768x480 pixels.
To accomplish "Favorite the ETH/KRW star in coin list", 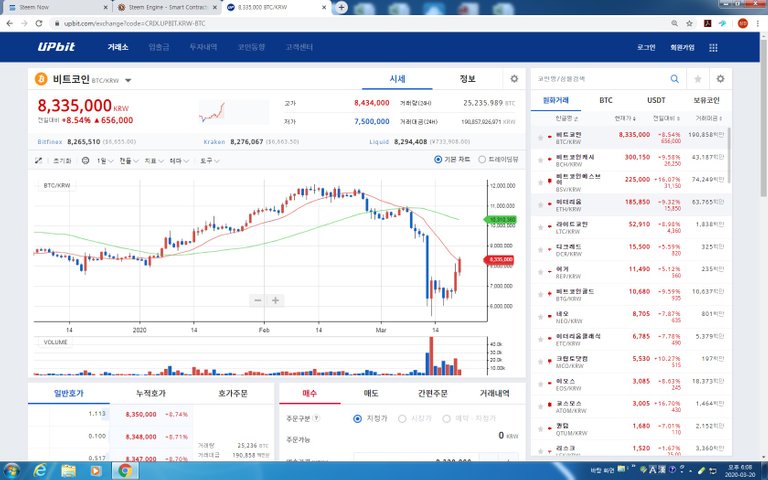I will tap(541, 204).
